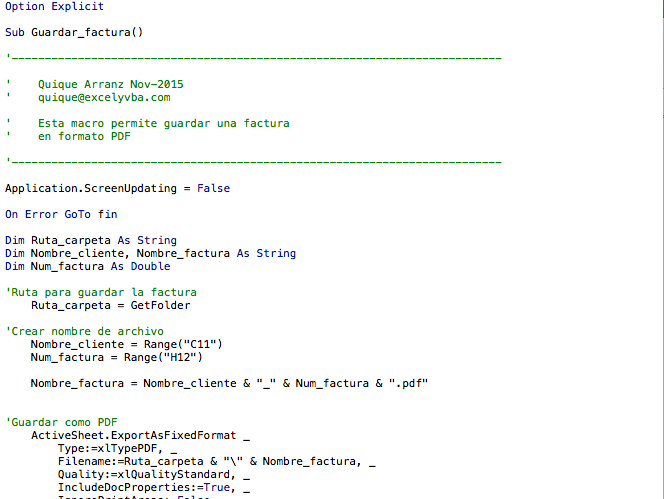Click the Application.ScreenUpdating = False line
This screenshot has height=499, width=664.
tap(118, 189)
